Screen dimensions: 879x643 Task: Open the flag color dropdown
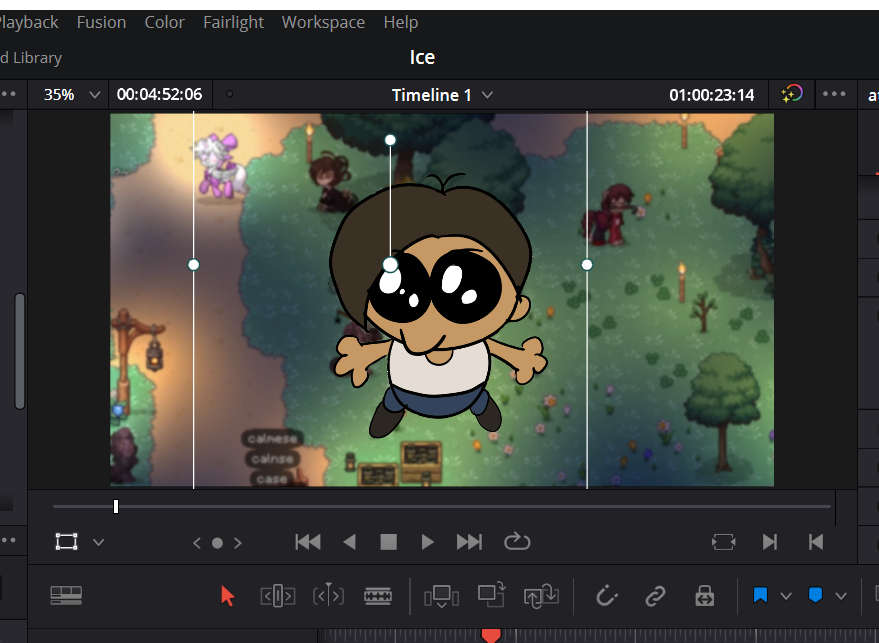pyautogui.click(x=786, y=596)
